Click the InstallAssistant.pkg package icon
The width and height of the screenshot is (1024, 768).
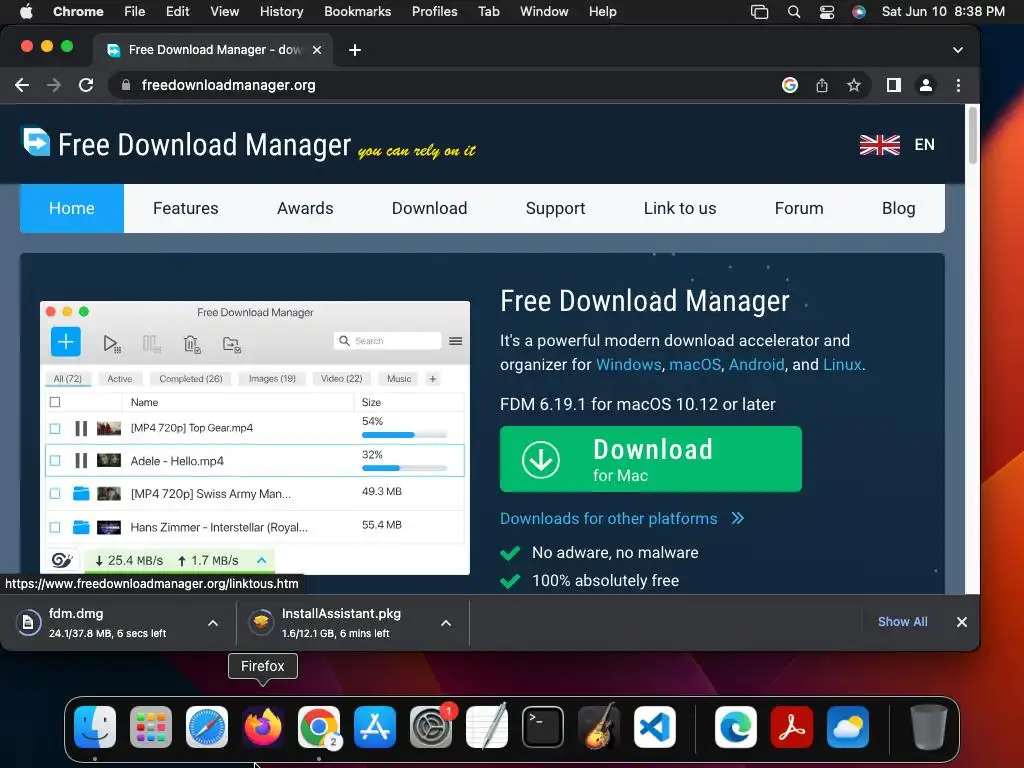(261, 622)
